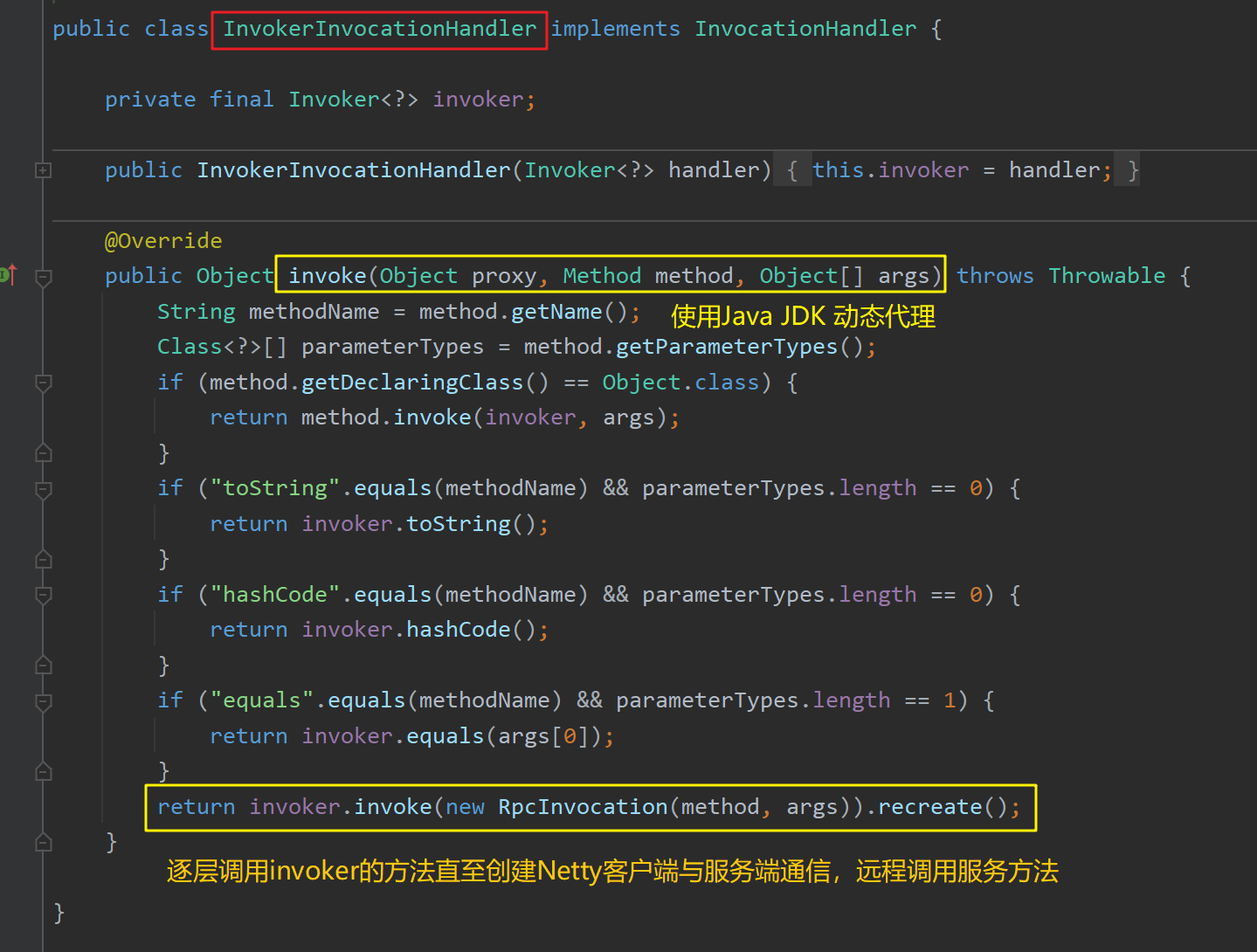Viewport: 1257px width, 952px height.
Task: Click the InvokerInvocationHandler class name in declaration
Action: [380, 29]
